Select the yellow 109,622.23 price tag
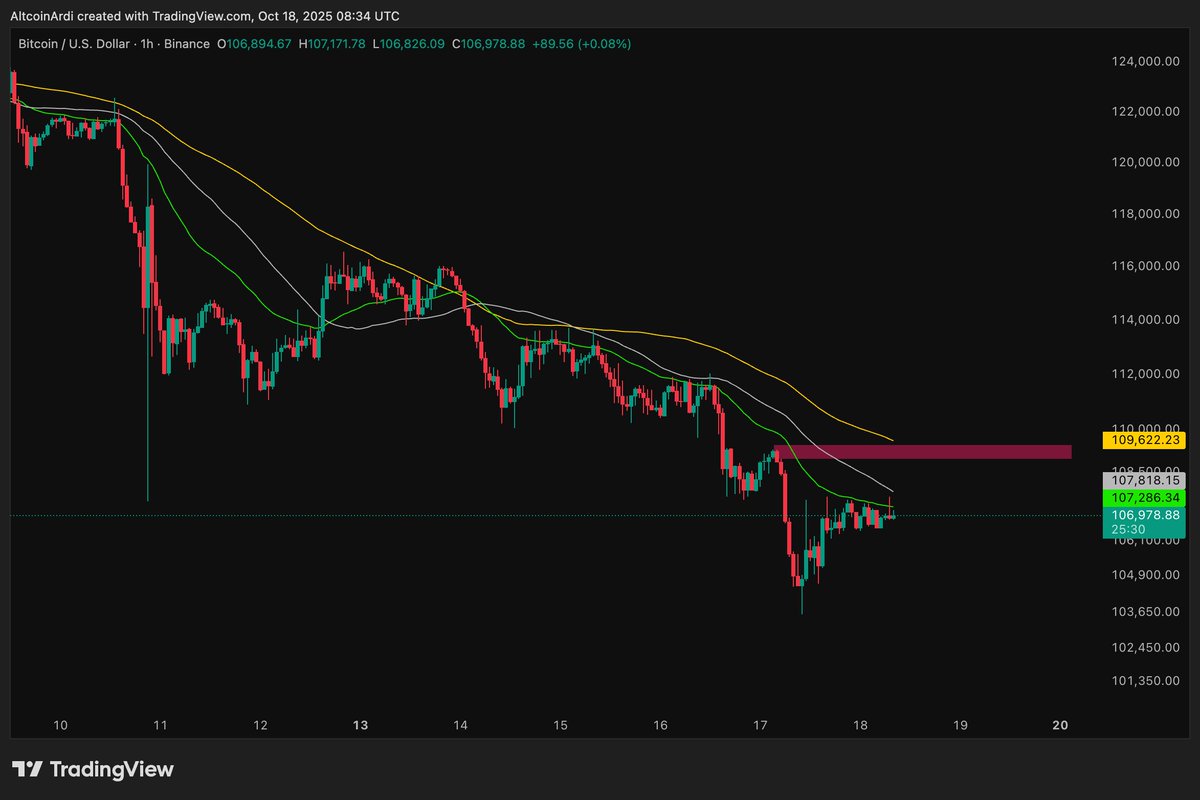The width and height of the screenshot is (1200, 800). coord(1142,440)
